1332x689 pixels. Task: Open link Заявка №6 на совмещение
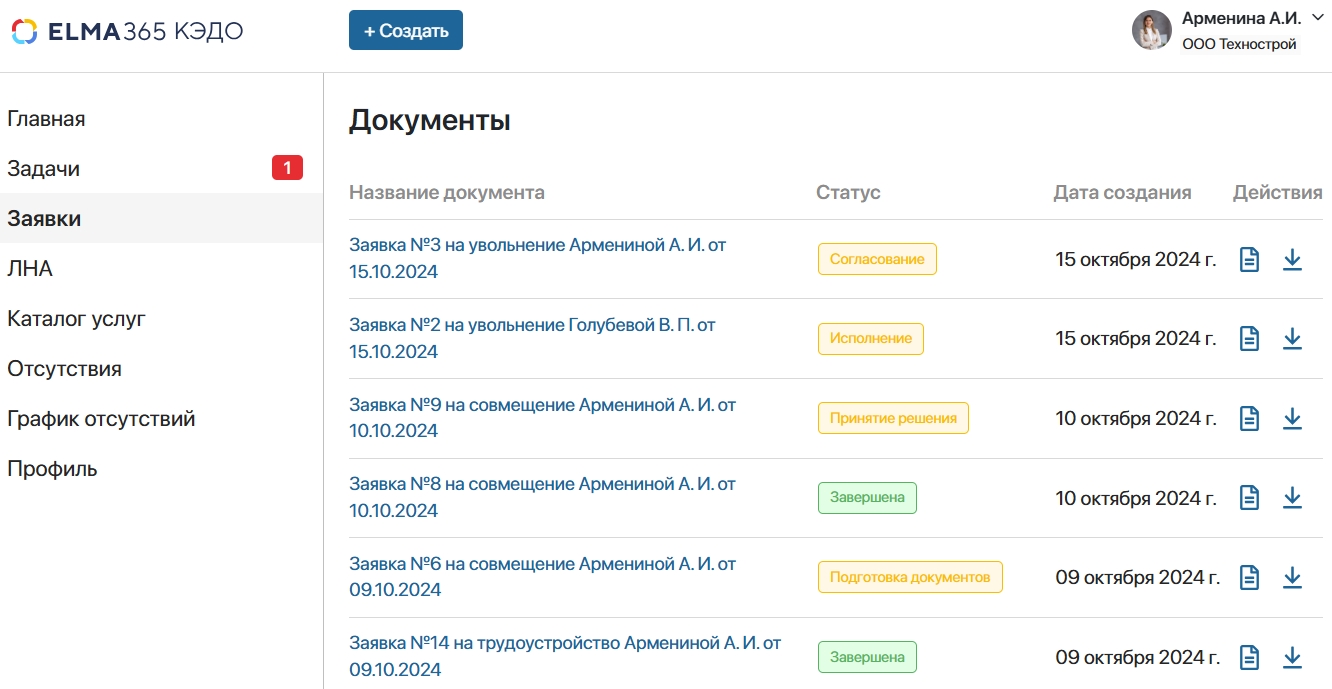(x=542, y=577)
